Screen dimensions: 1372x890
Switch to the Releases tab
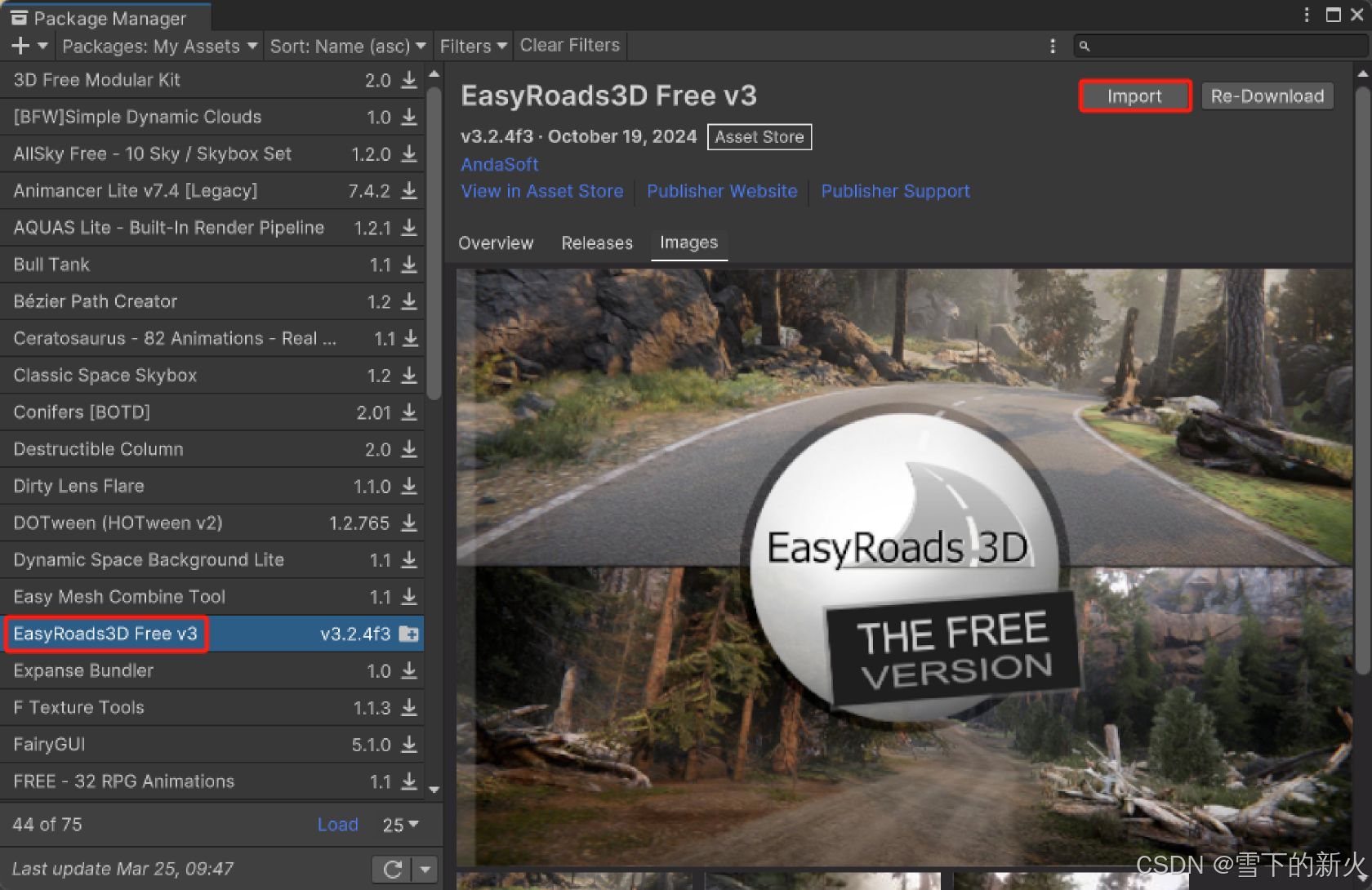(x=597, y=243)
